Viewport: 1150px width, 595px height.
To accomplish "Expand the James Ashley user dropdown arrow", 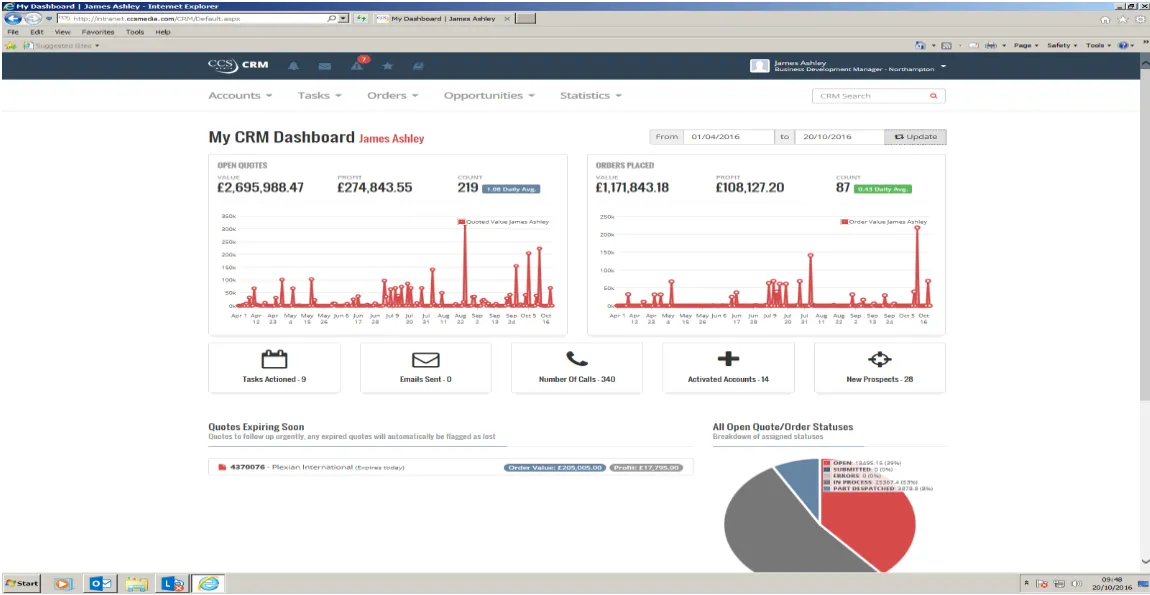I will 943,66.
